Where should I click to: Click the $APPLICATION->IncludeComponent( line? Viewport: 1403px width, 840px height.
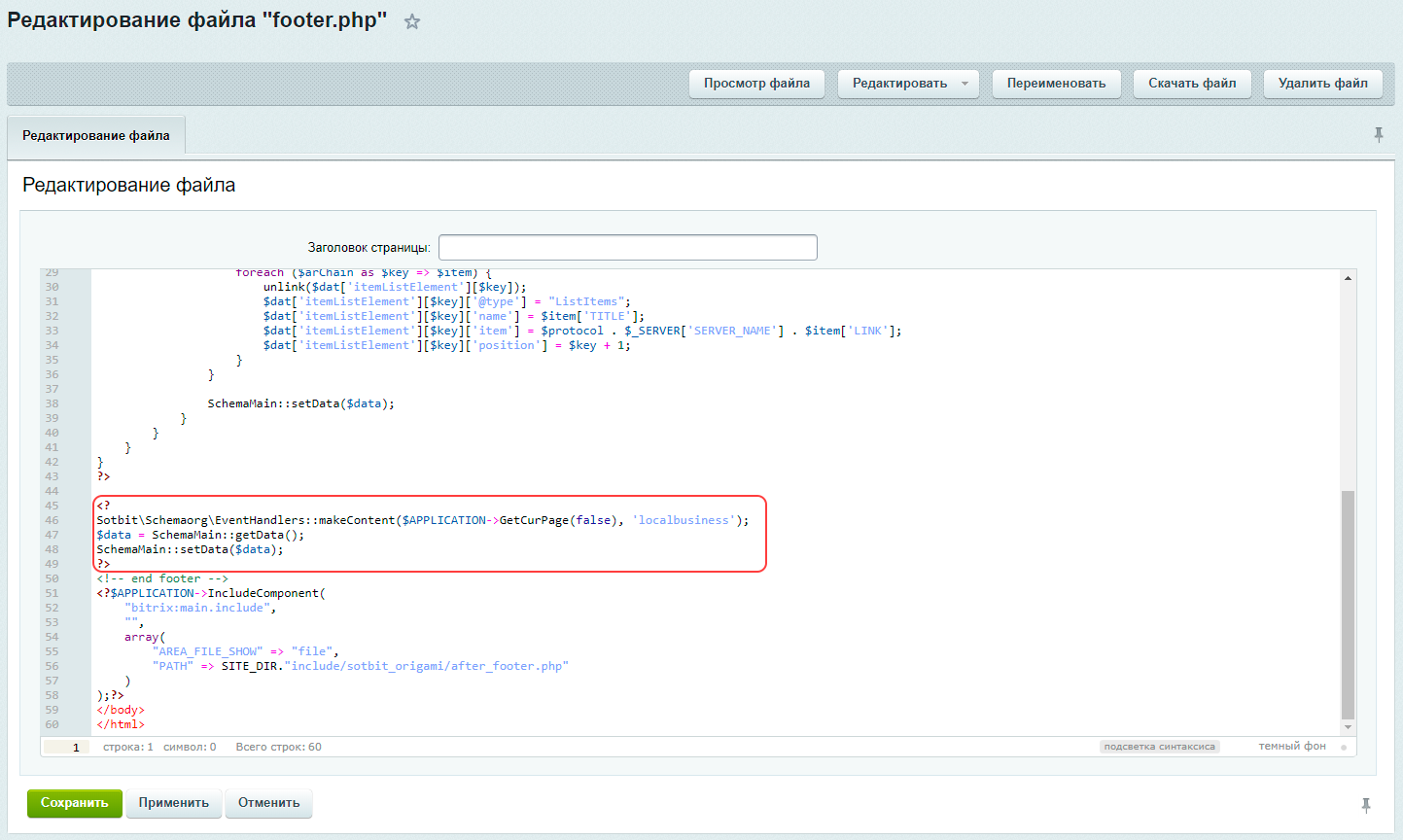[x=211, y=593]
